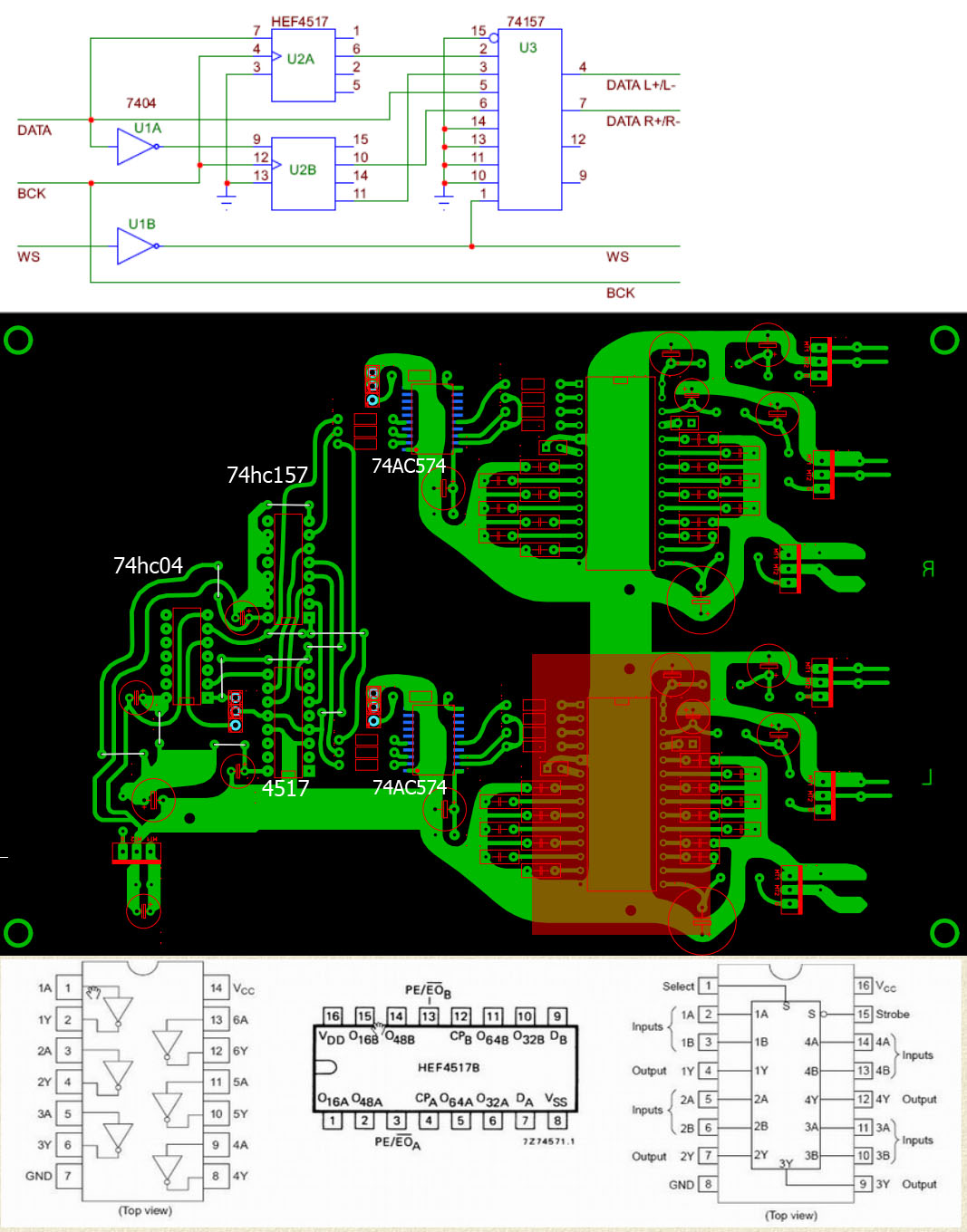This screenshot has width=967, height=1232.
Task: Click the mirrored 'R' channel marker on PCB
Action: (x=928, y=569)
